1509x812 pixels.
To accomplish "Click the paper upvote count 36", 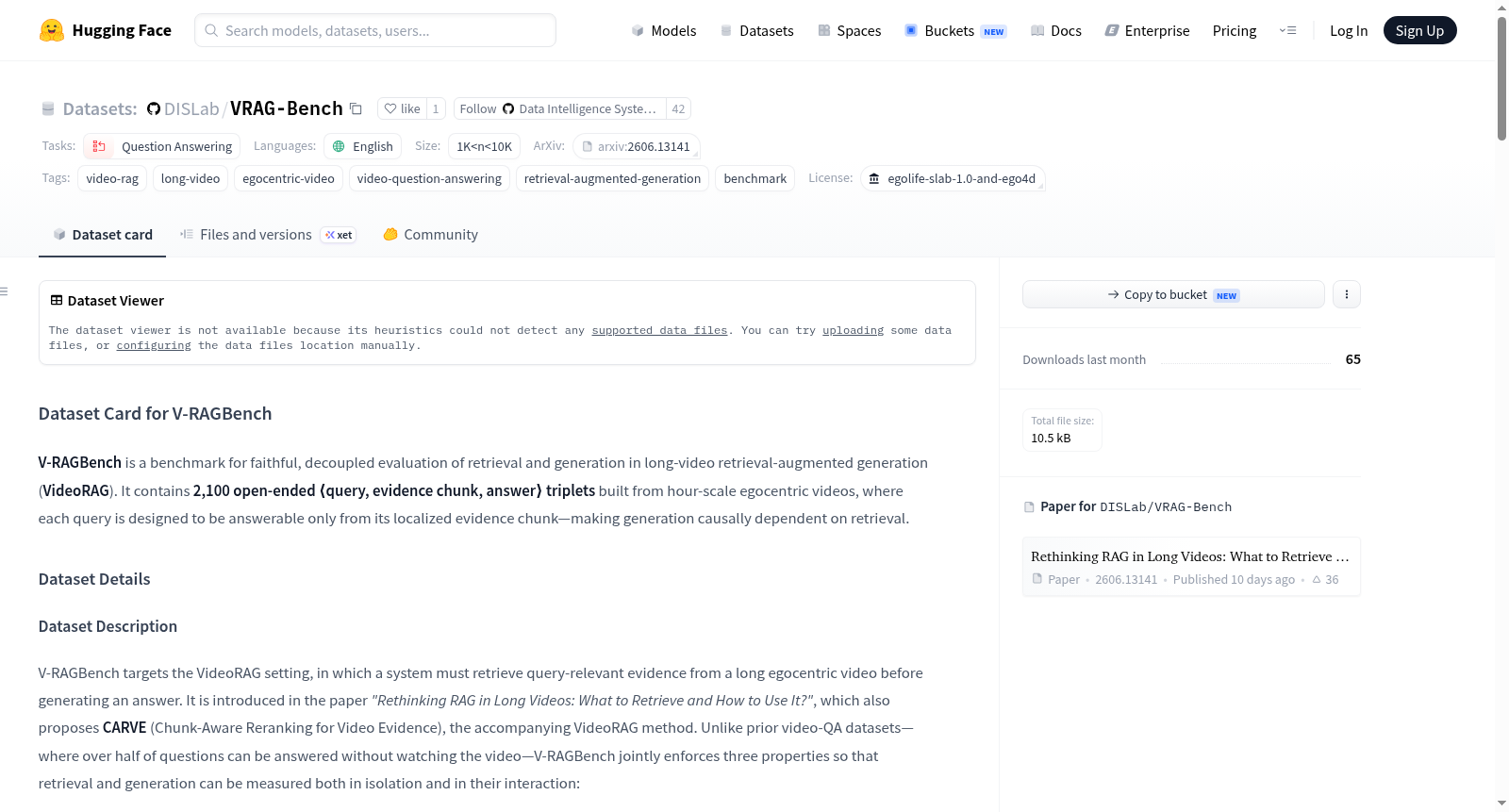I will [1325, 579].
